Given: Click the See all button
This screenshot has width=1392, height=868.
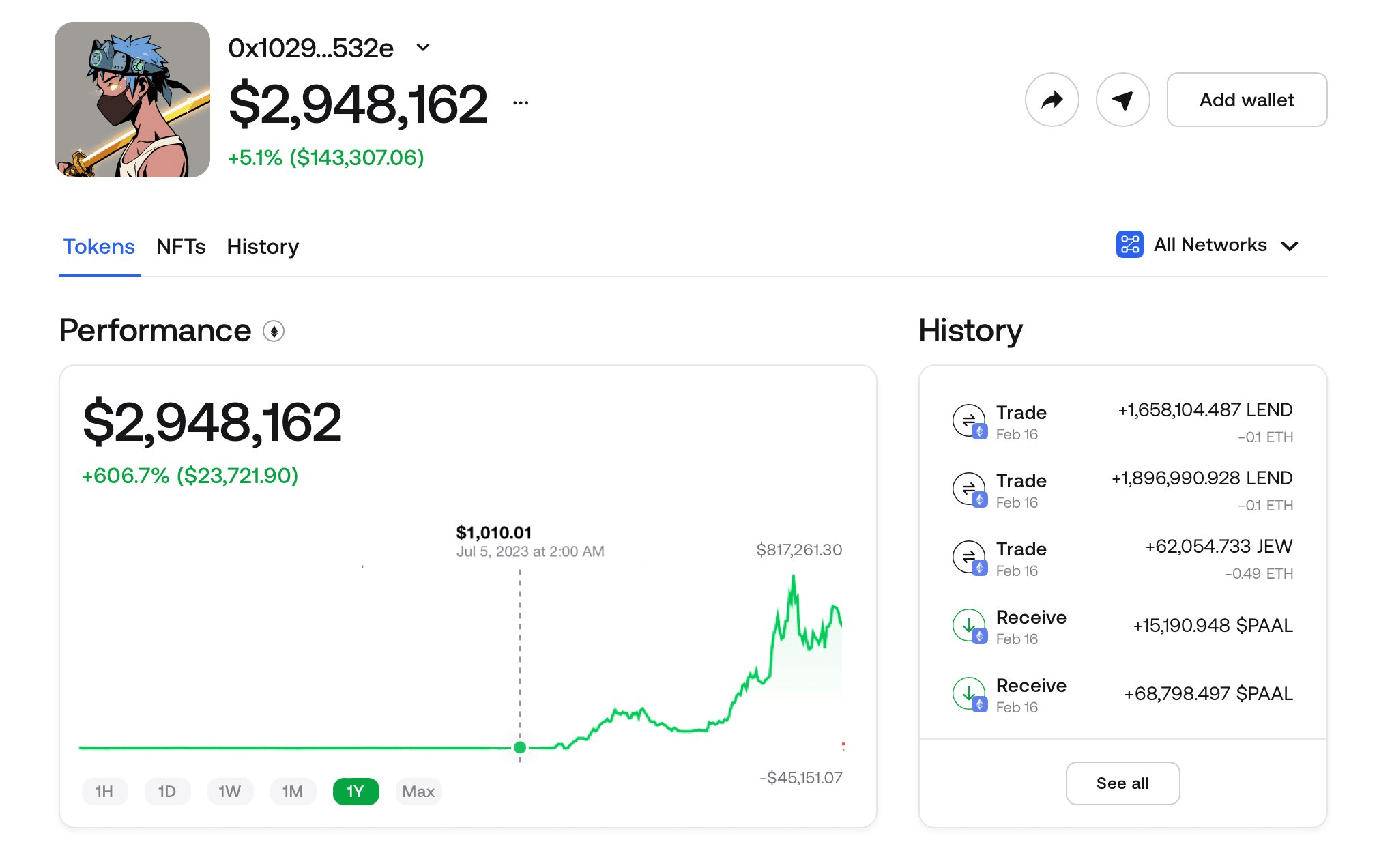Looking at the screenshot, I should pyautogui.click(x=1122, y=783).
